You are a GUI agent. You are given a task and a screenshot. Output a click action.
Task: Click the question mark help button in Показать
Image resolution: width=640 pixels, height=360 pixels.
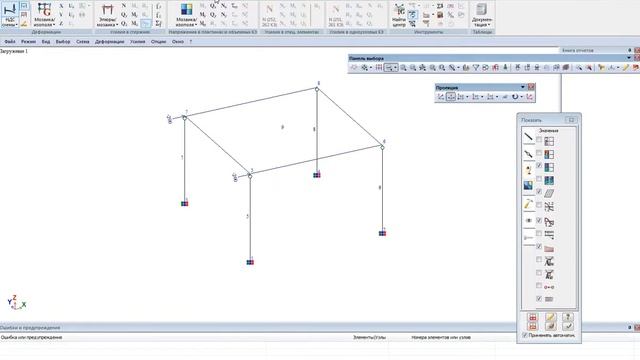pos(567,317)
